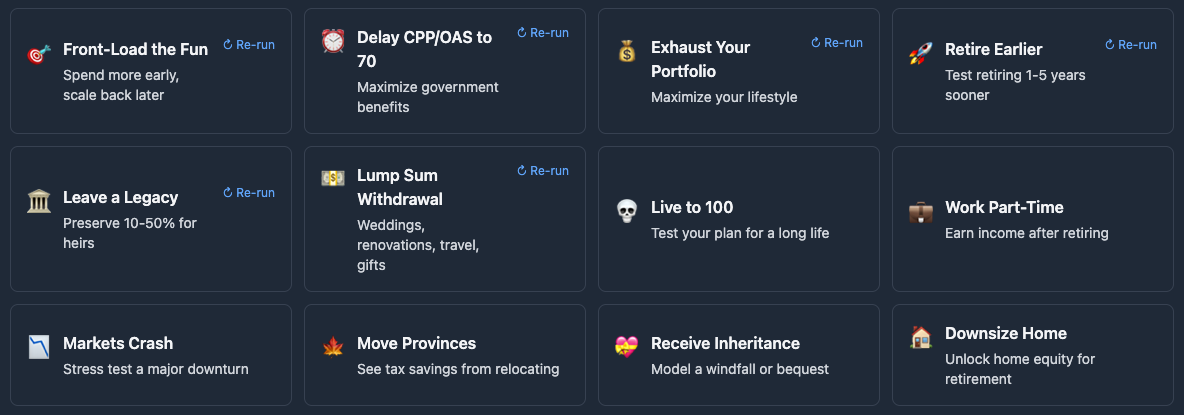1184x415 pixels.
Task: Select the Downsize Home scenario description
Action: point(1020,369)
